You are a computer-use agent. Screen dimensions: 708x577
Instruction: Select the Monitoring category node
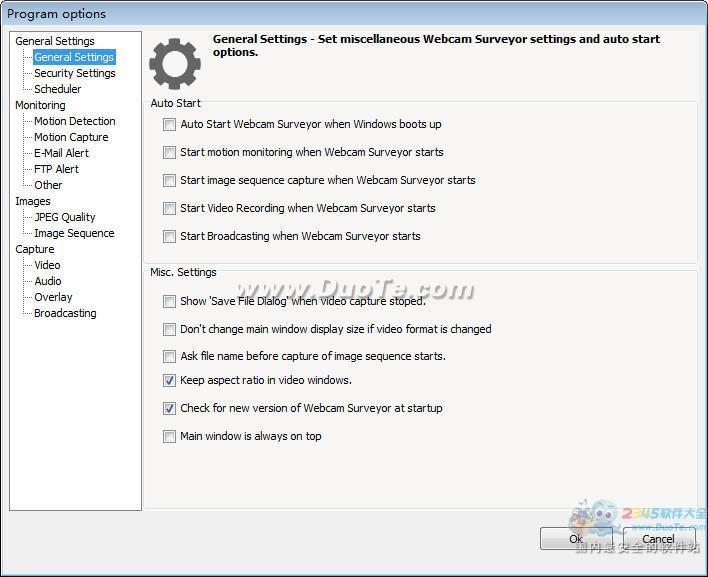tap(40, 105)
